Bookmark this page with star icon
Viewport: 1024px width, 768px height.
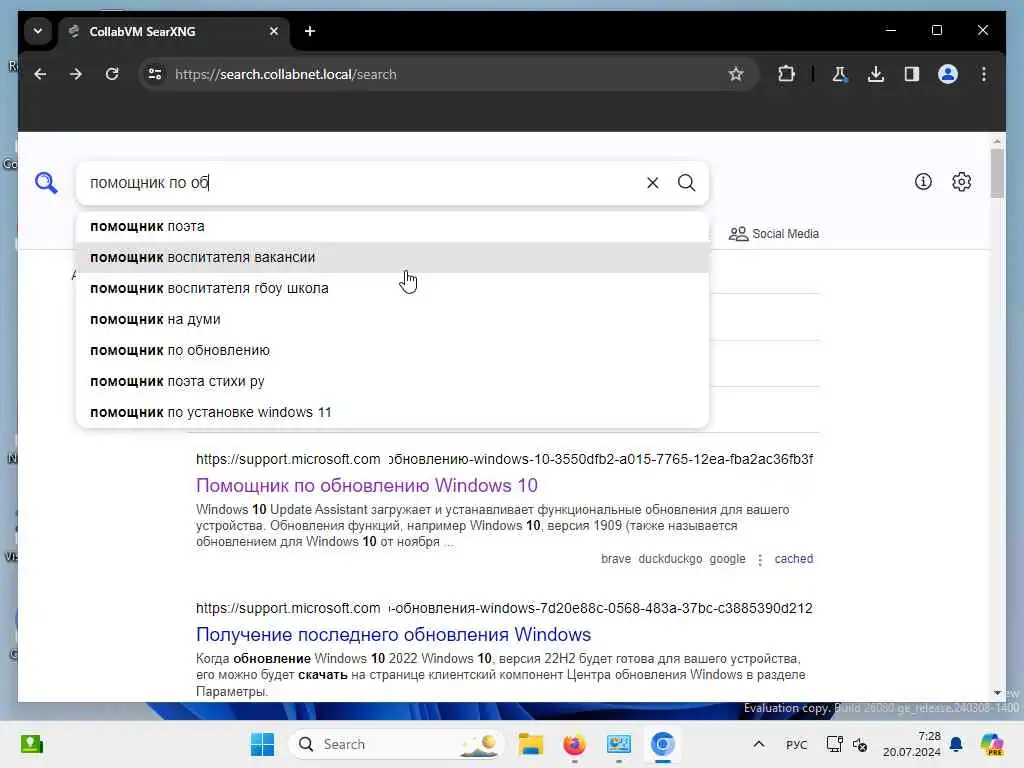736,74
